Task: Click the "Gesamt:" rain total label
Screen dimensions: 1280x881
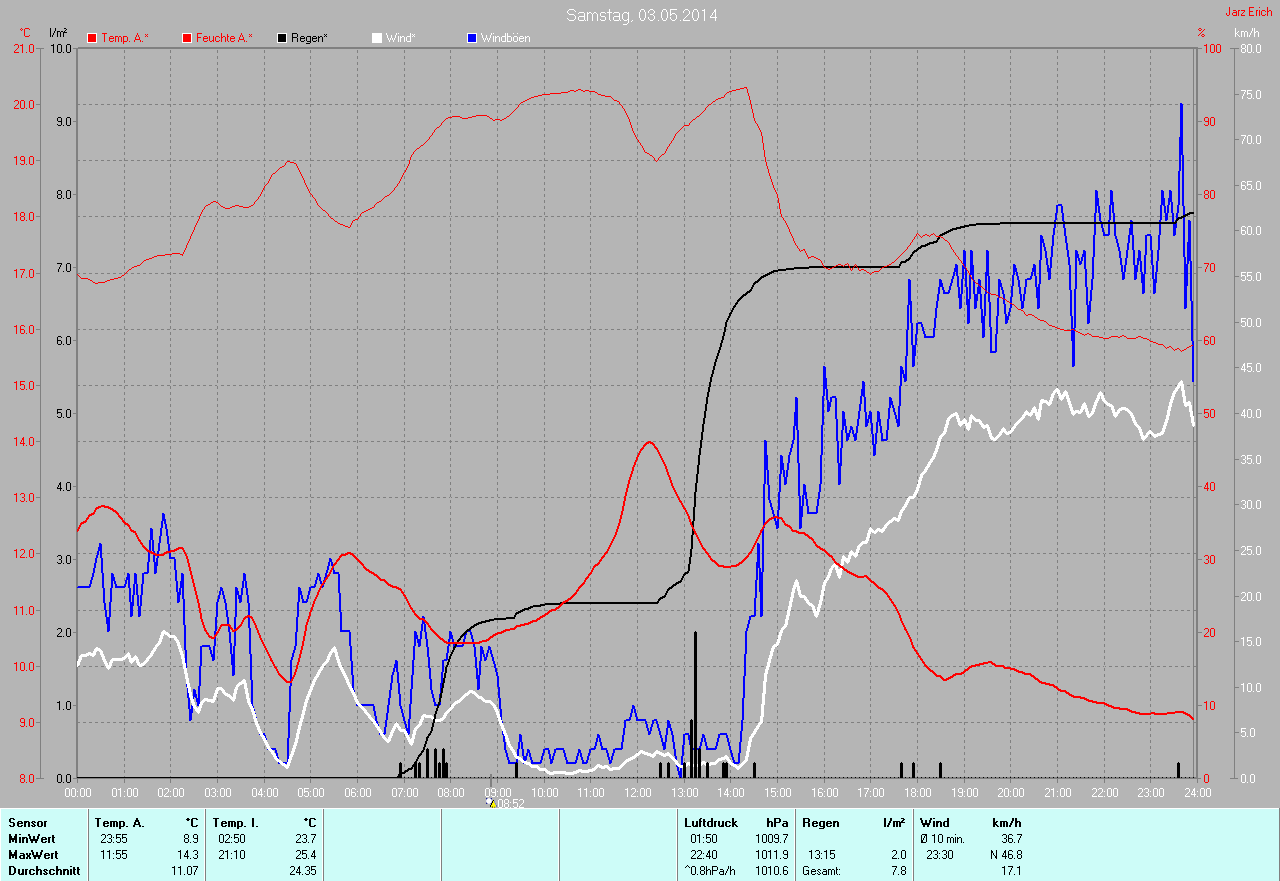Action: (x=822, y=871)
